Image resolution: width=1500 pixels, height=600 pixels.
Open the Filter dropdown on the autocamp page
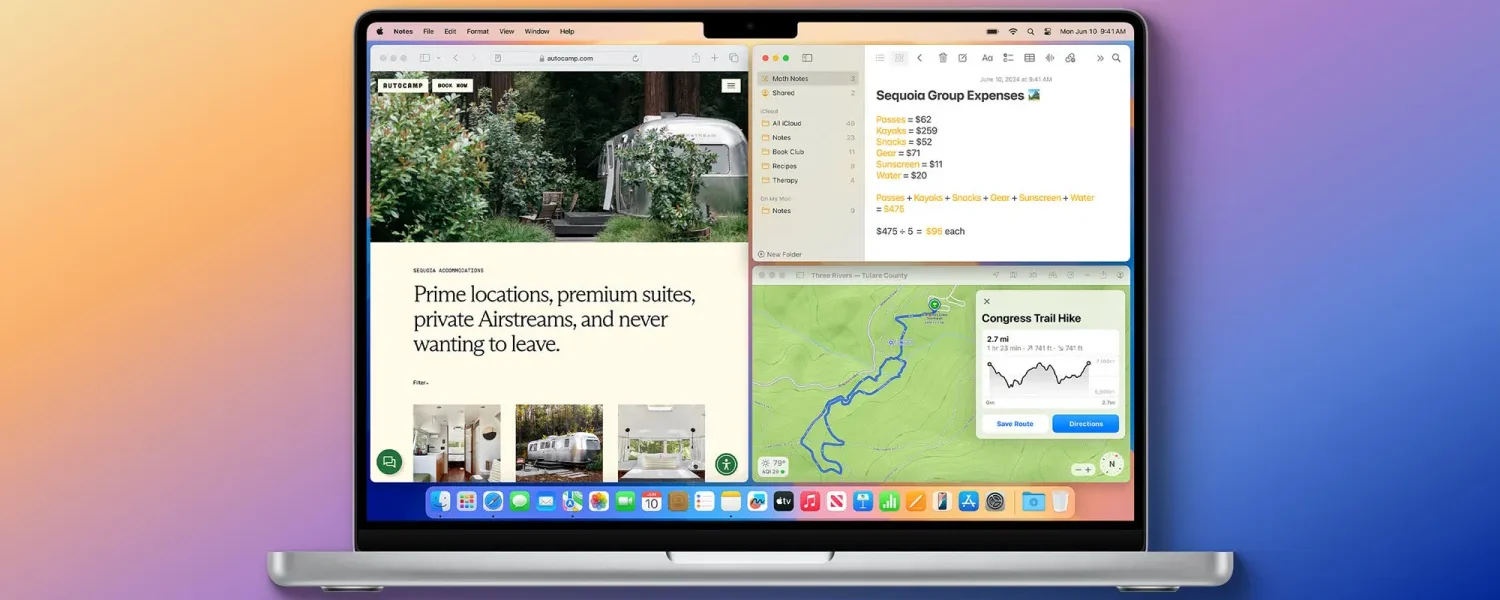pos(420,381)
